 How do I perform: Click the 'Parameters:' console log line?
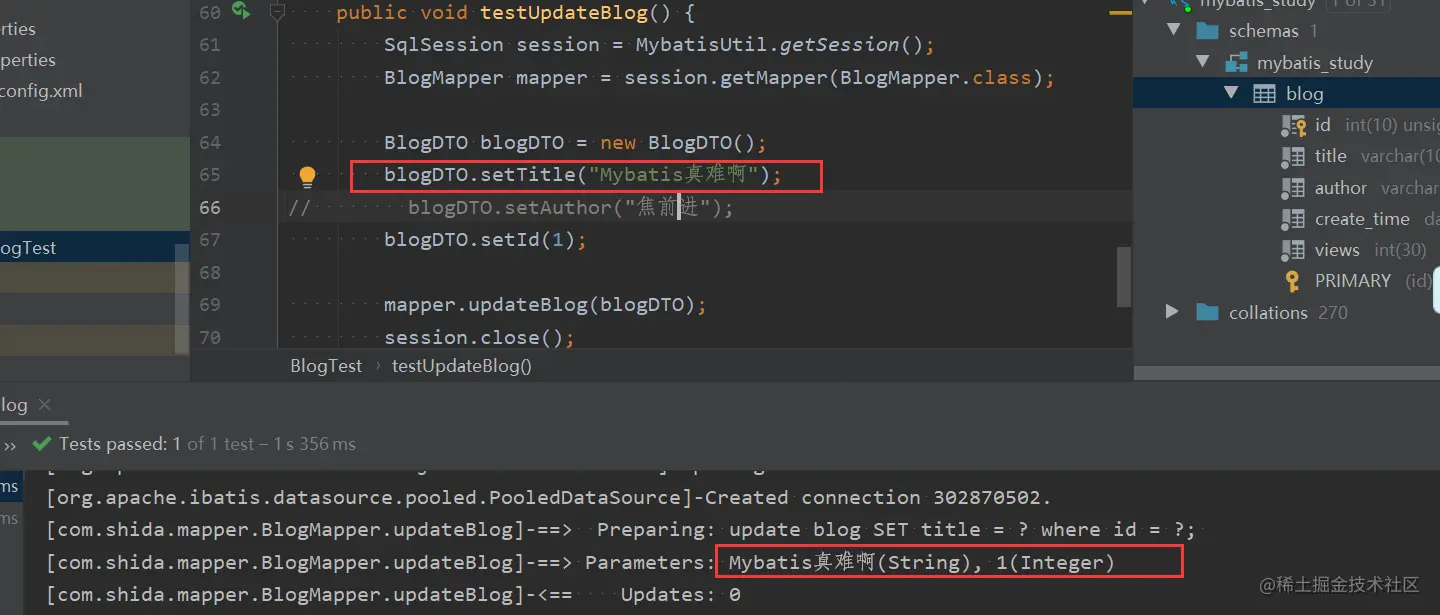click(x=580, y=562)
